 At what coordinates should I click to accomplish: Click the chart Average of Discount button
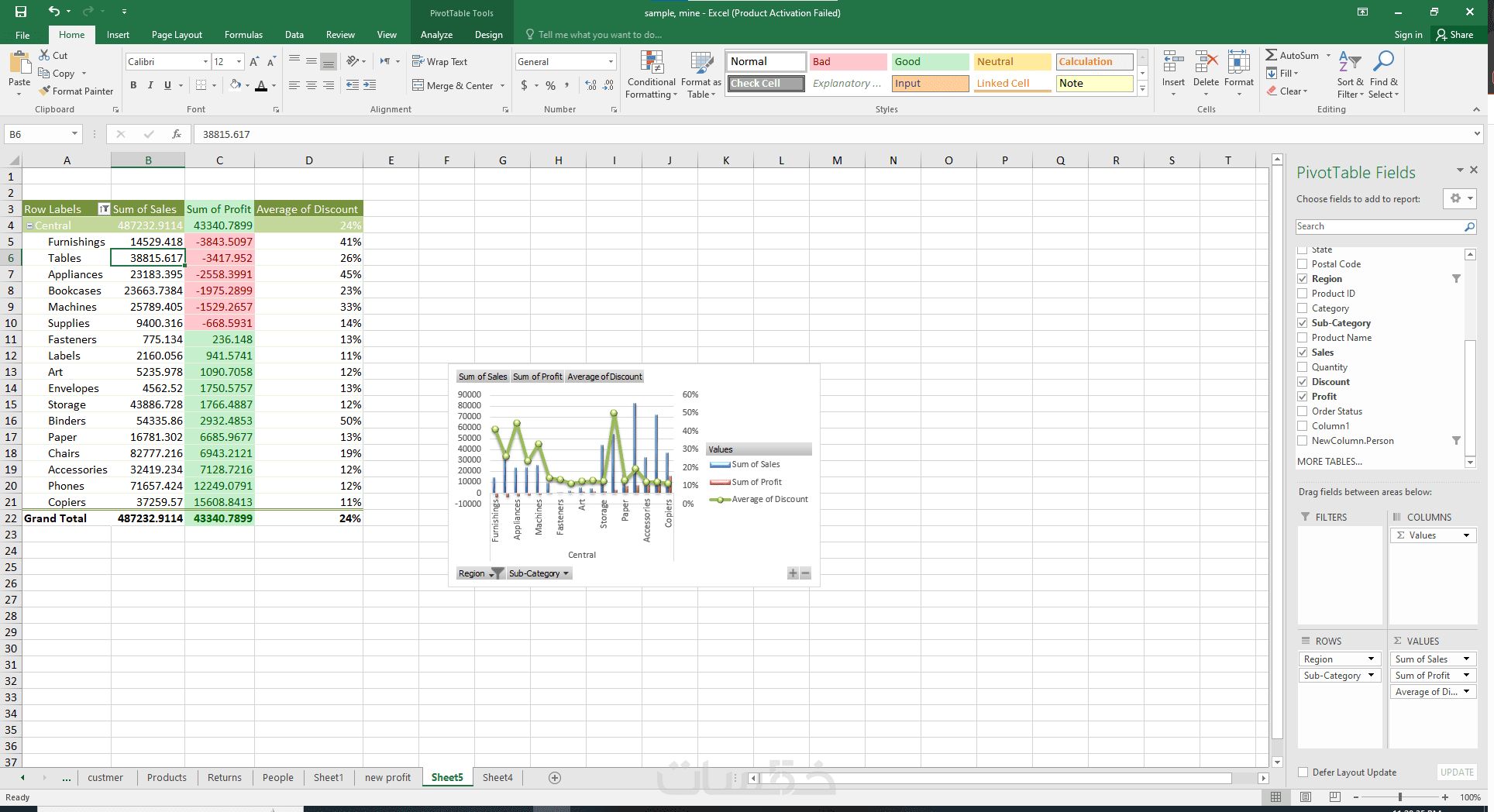tap(604, 377)
